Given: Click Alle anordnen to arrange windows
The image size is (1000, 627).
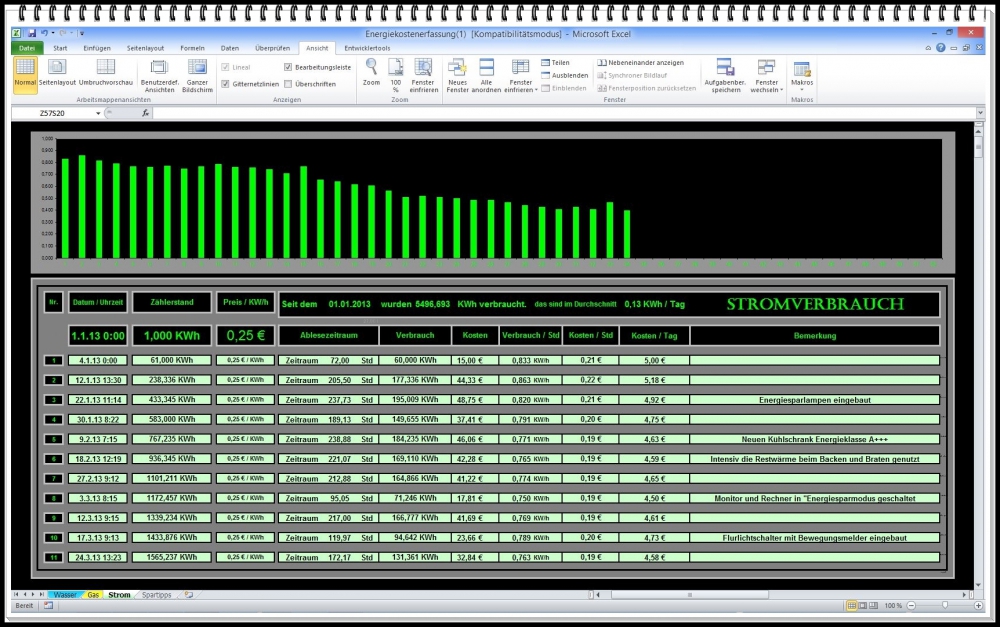Looking at the screenshot, I should (x=486, y=72).
